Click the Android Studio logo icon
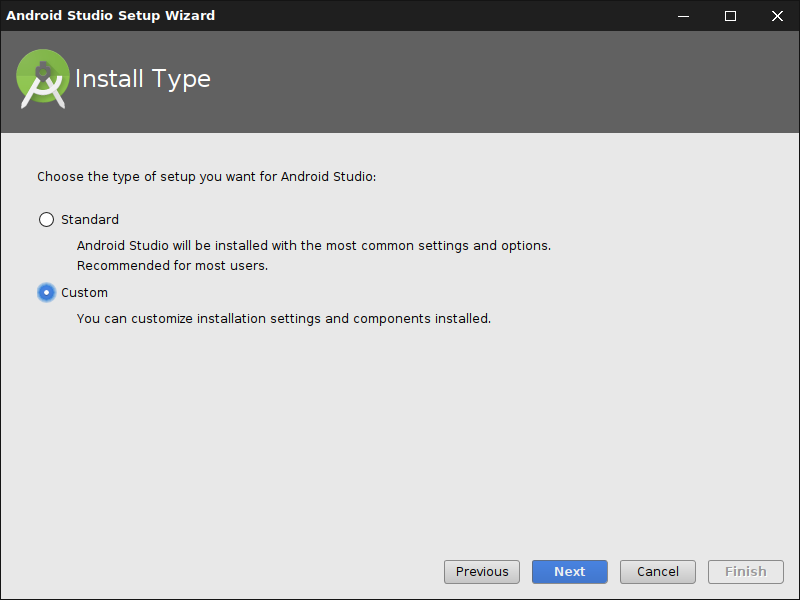 [x=43, y=79]
